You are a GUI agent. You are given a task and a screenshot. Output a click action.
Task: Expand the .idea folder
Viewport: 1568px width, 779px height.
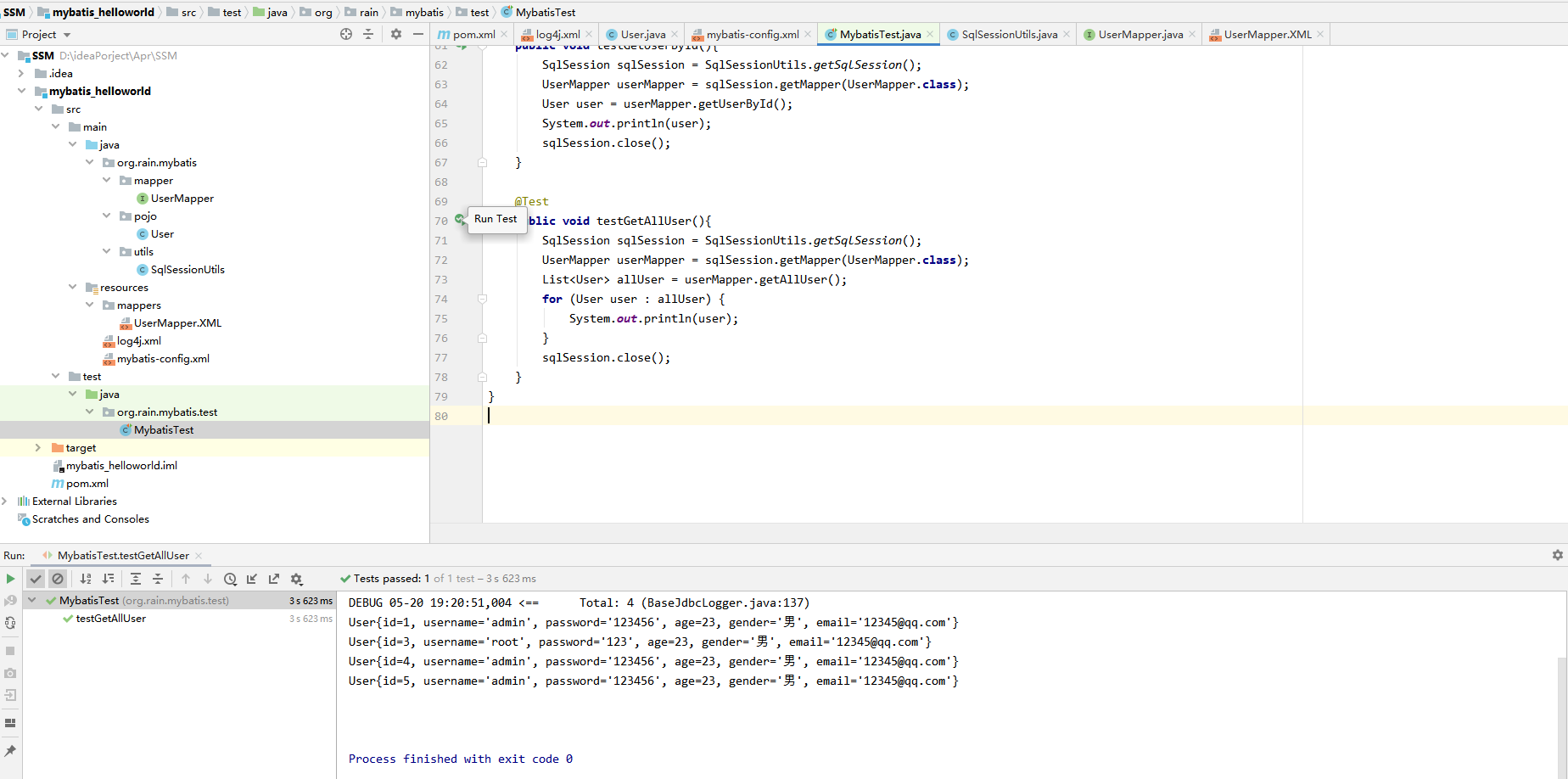[x=21, y=73]
